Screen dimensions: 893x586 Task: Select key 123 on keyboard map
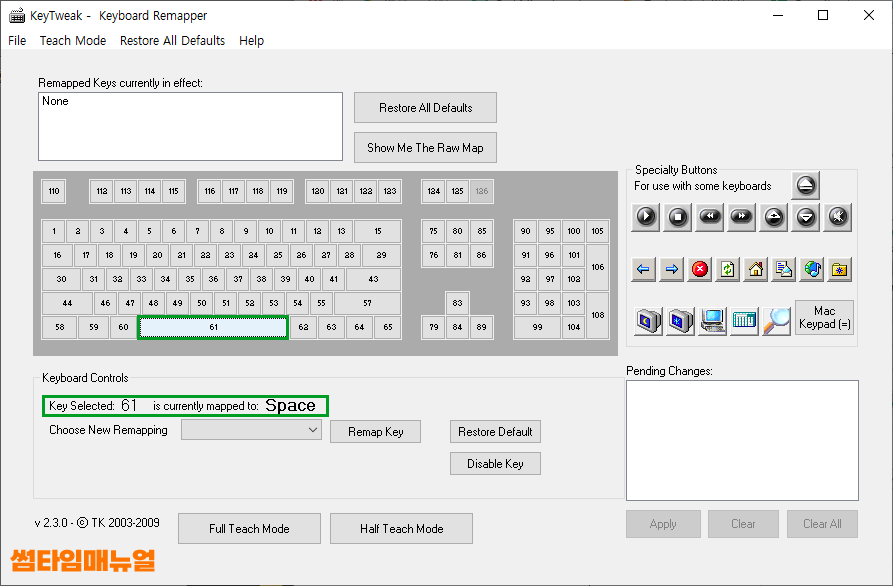390,191
